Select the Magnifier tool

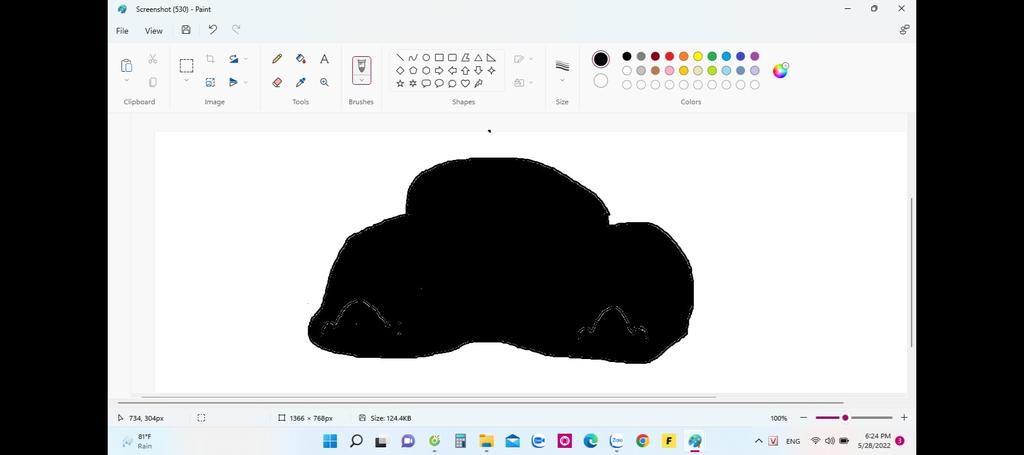pos(324,82)
